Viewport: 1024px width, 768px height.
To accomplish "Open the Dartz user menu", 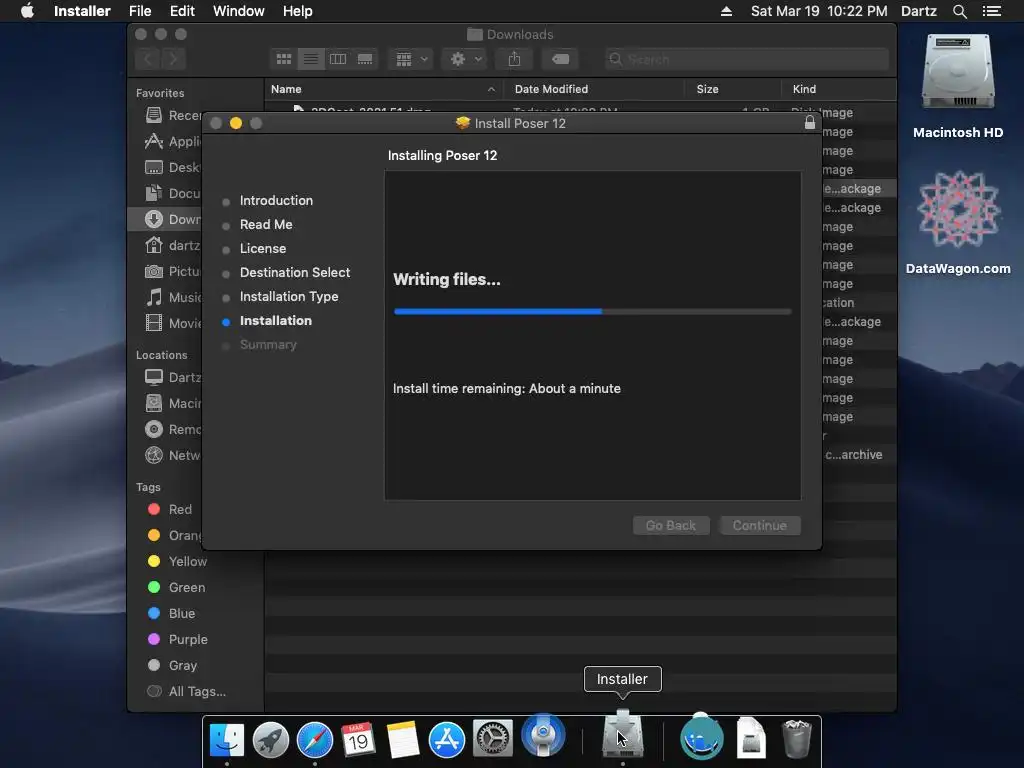I will coord(919,11).
